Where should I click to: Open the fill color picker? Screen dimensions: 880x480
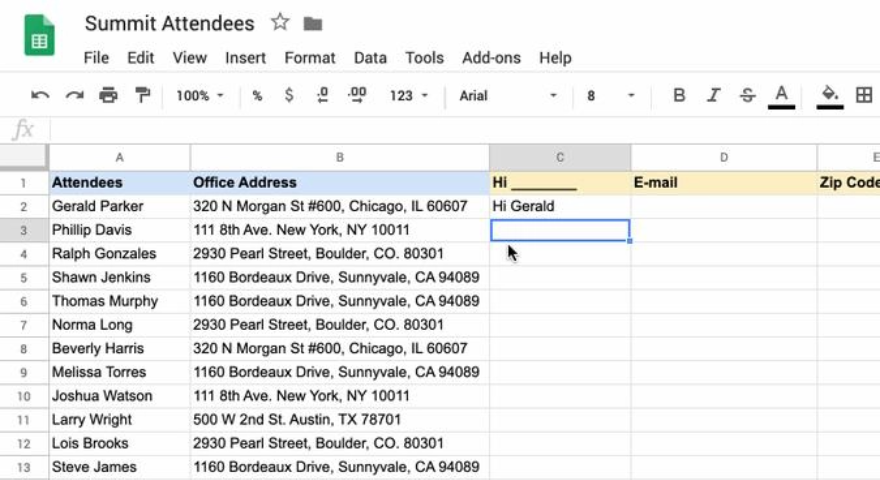point(829,96)
